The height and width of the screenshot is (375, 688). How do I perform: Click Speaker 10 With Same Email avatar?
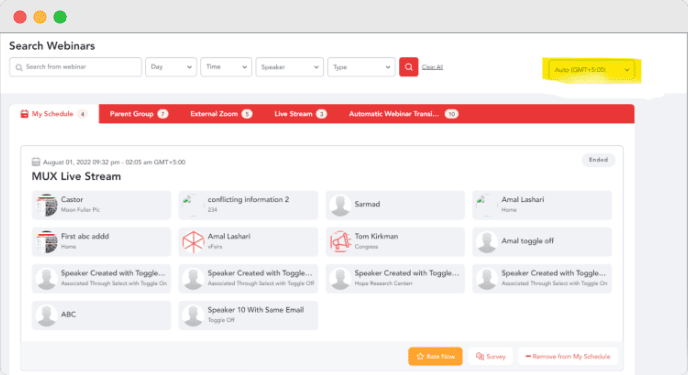click(x=193, y=315)
